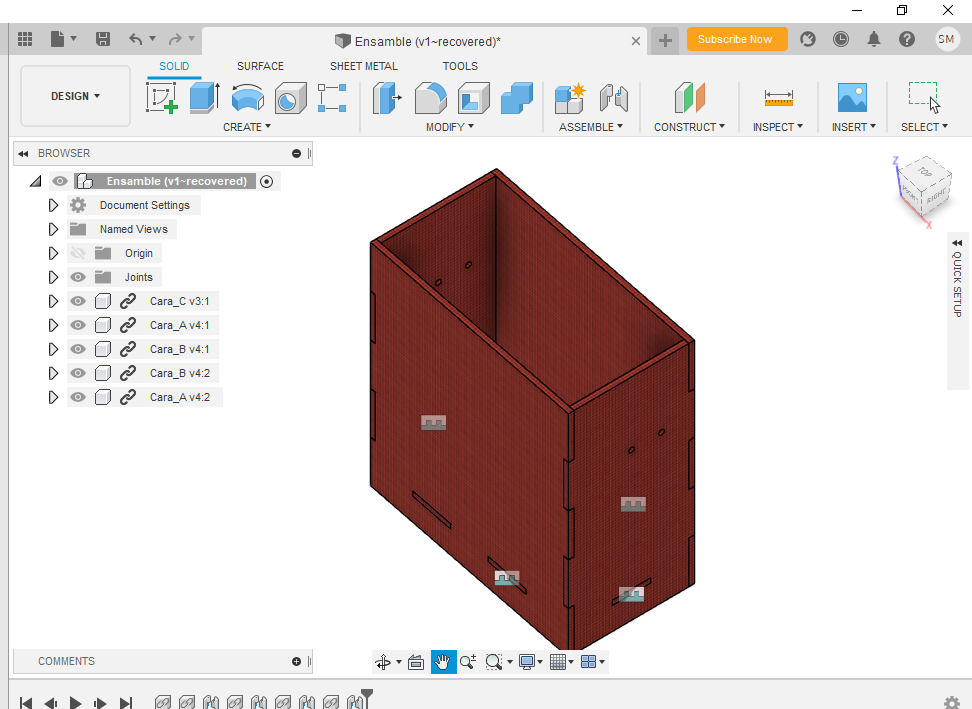Open the Help question mark icon
The image size is (972, 709).
point(907,39)
